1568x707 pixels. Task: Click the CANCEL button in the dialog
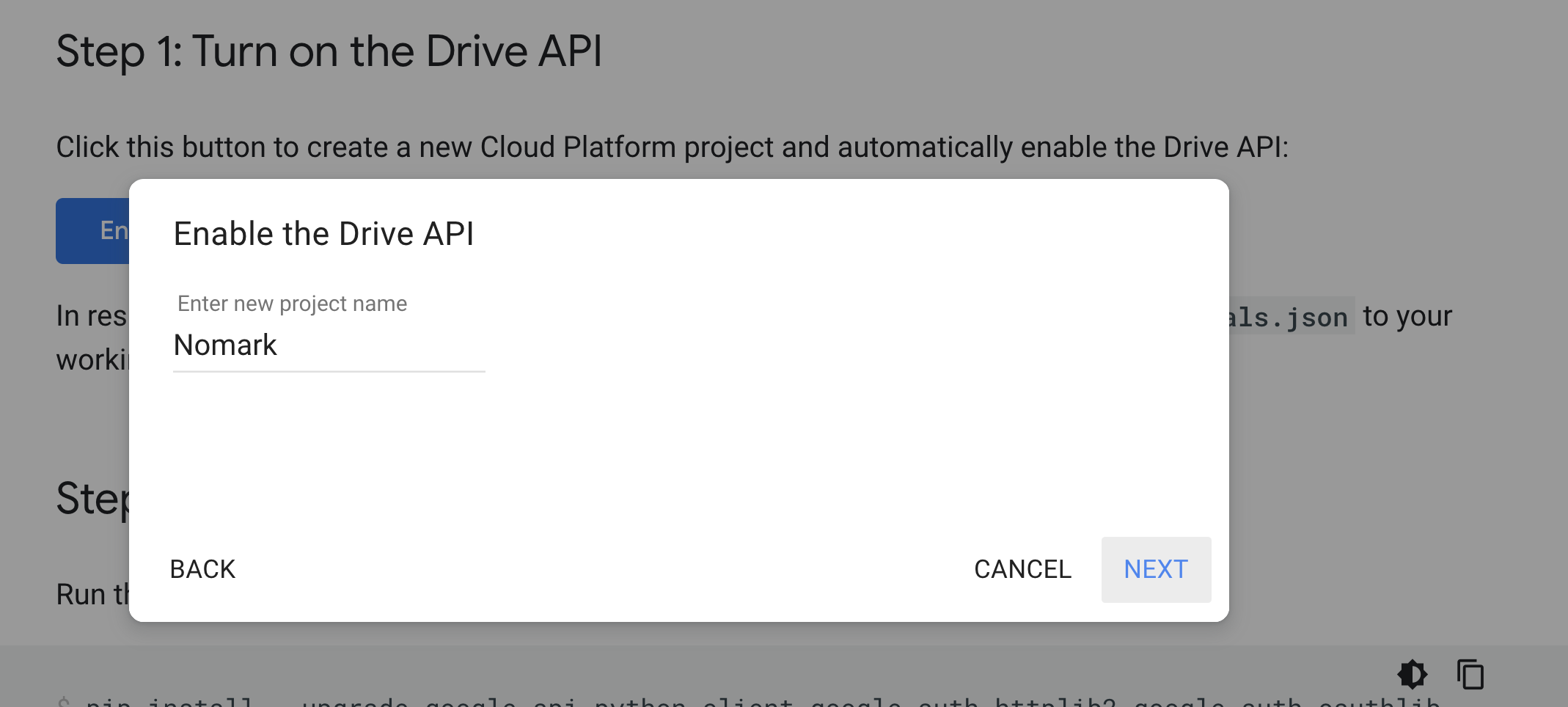click(x=1022, y=569)
